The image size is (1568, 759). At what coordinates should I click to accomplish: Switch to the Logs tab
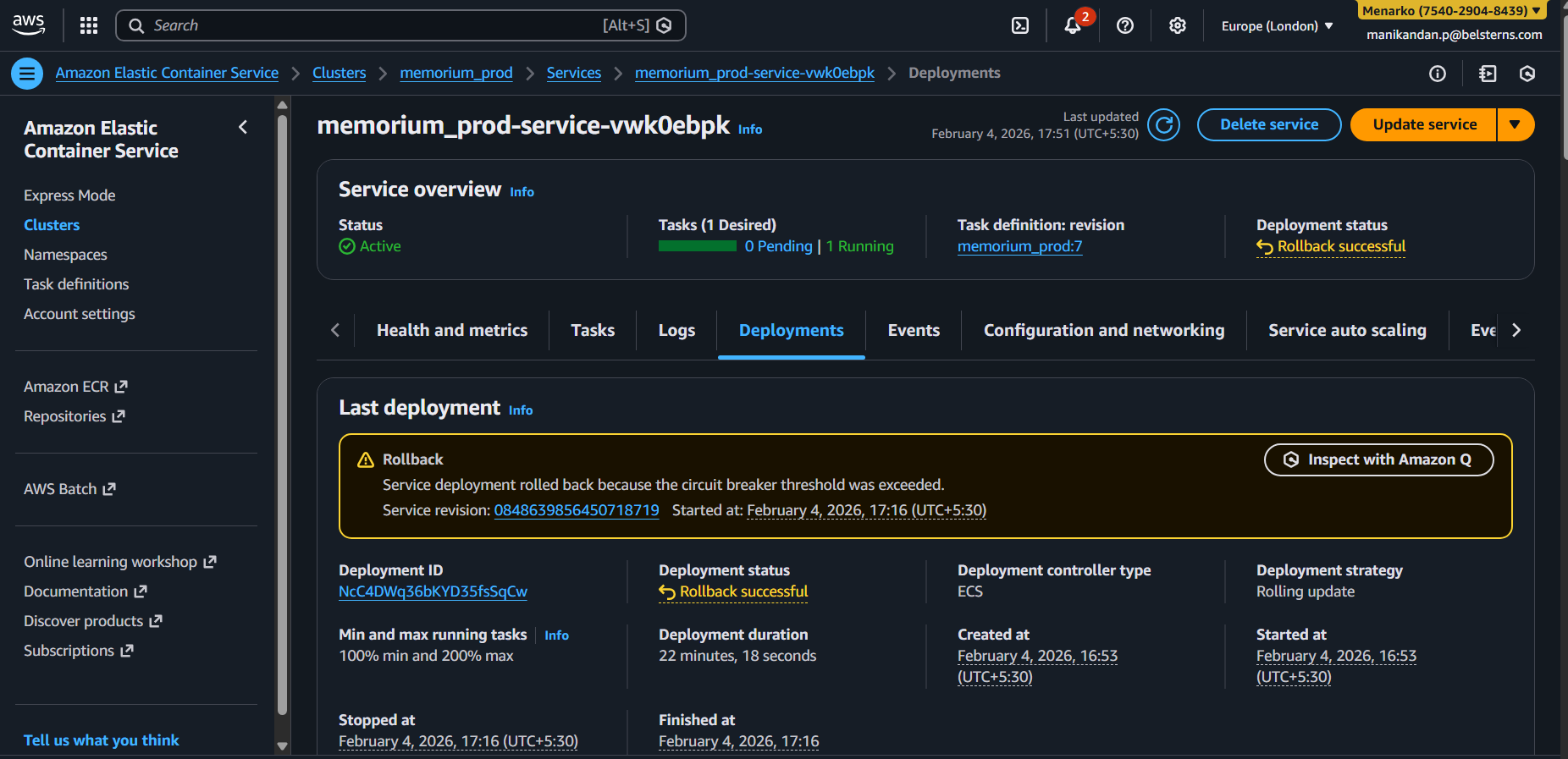(676, 330)
